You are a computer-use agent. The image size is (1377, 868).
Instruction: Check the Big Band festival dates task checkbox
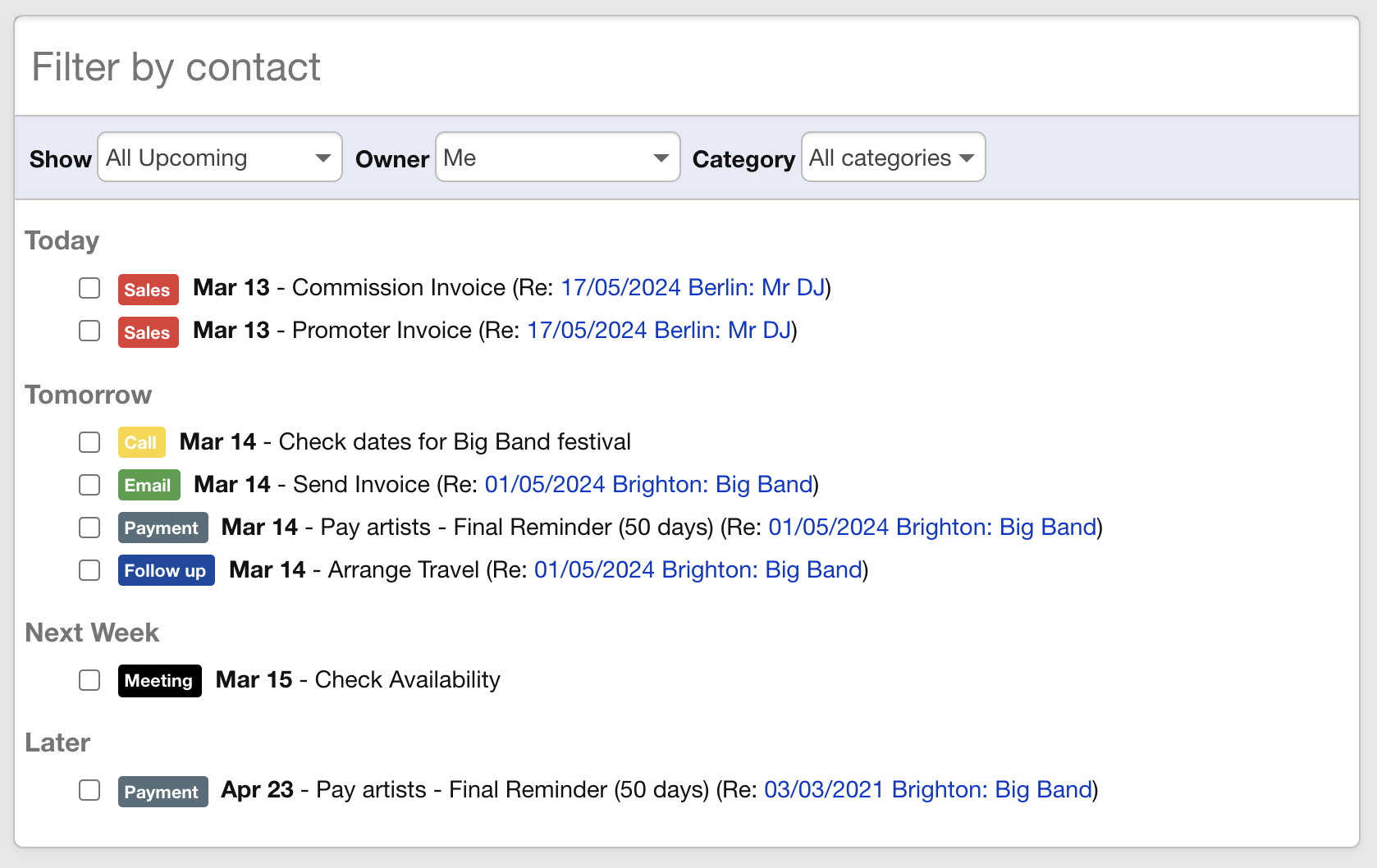[x=89, y=442]
